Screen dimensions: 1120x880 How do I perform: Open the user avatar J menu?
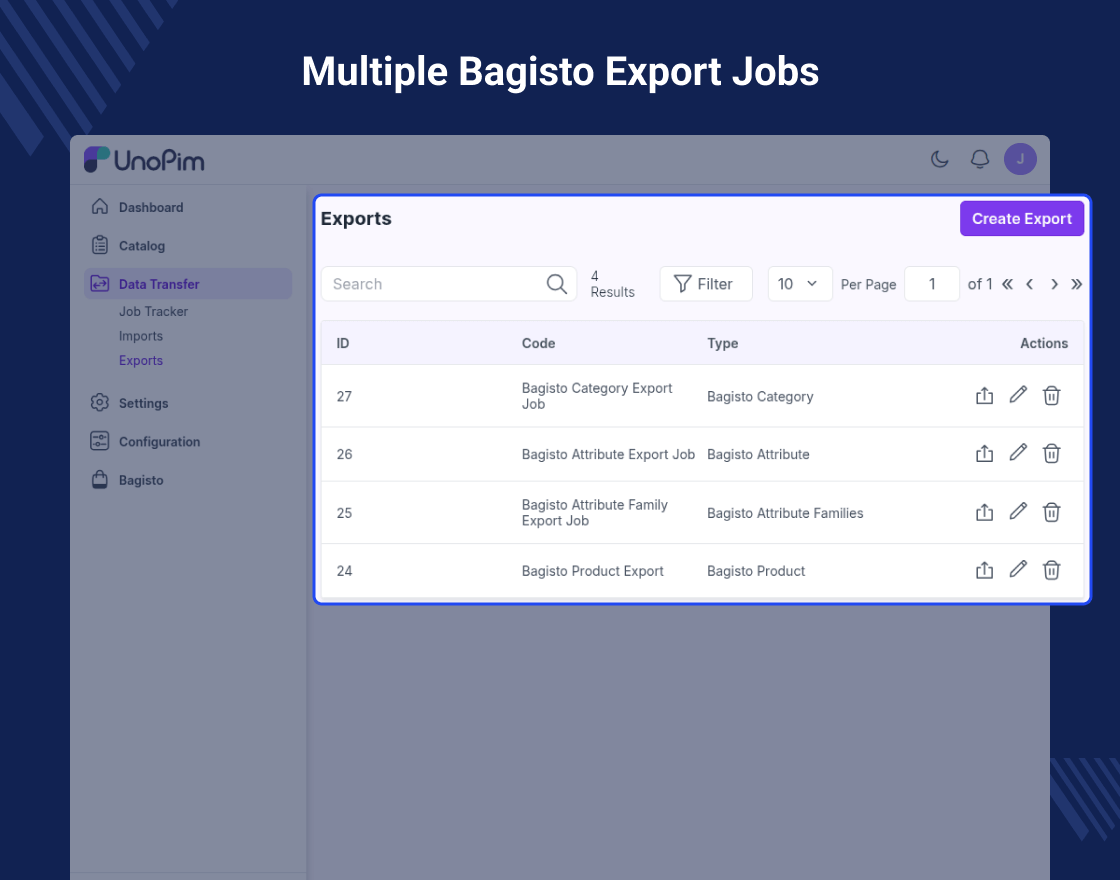pyautogui.click(x=1020, y=159)
